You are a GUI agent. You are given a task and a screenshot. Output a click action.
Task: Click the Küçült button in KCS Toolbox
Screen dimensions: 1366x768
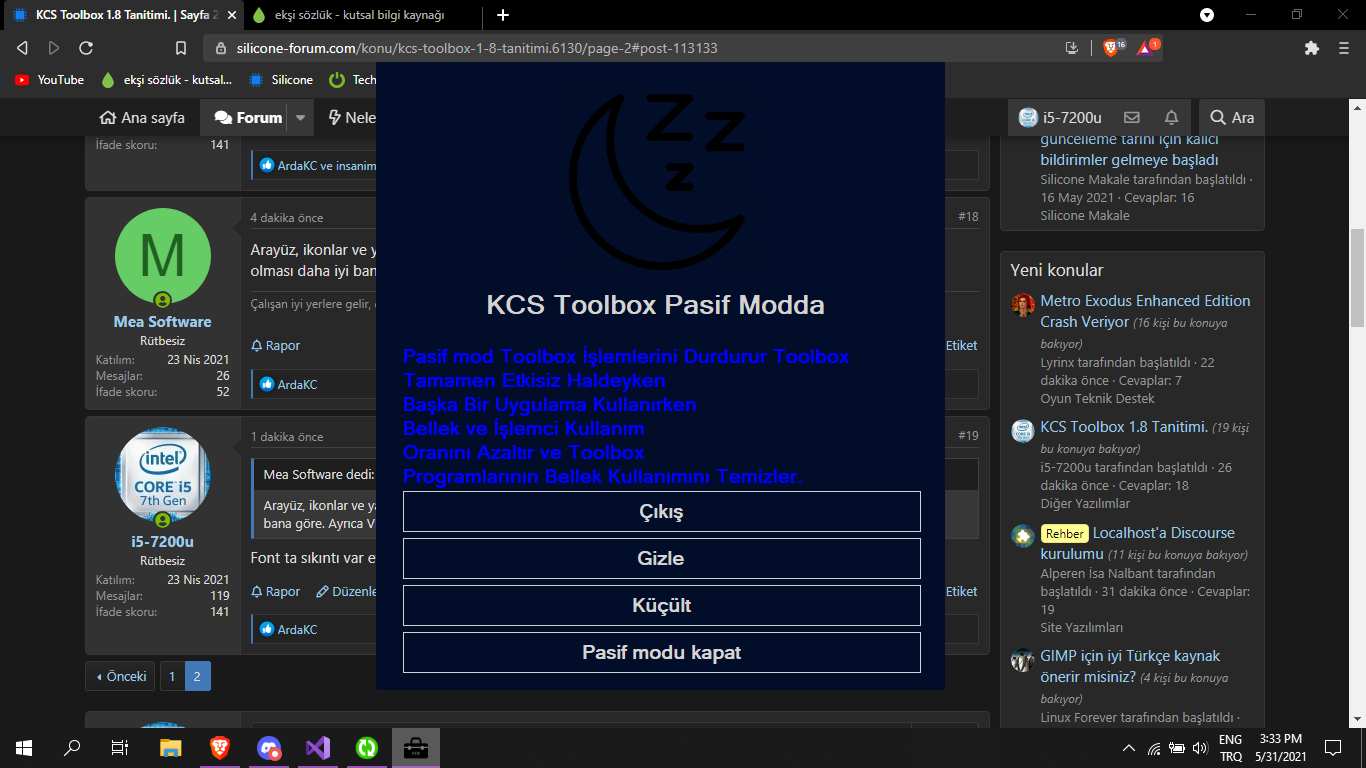[661, 605]
